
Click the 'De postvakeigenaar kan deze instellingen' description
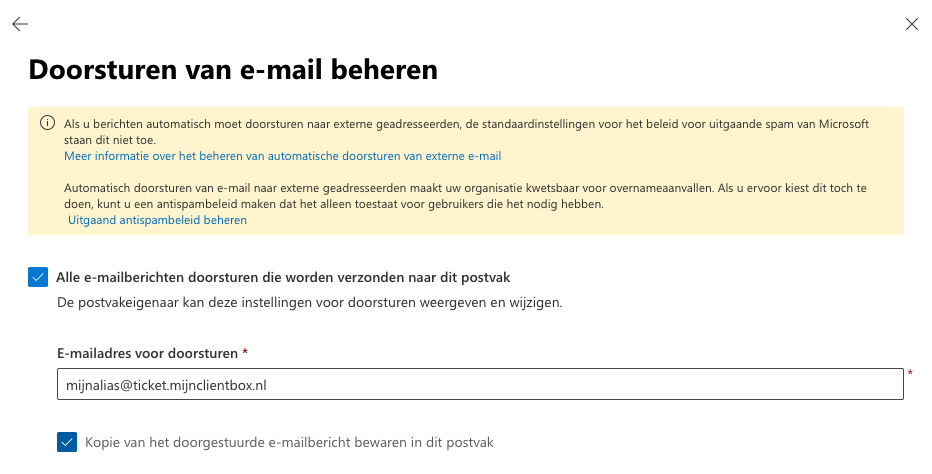click(310, 302)
